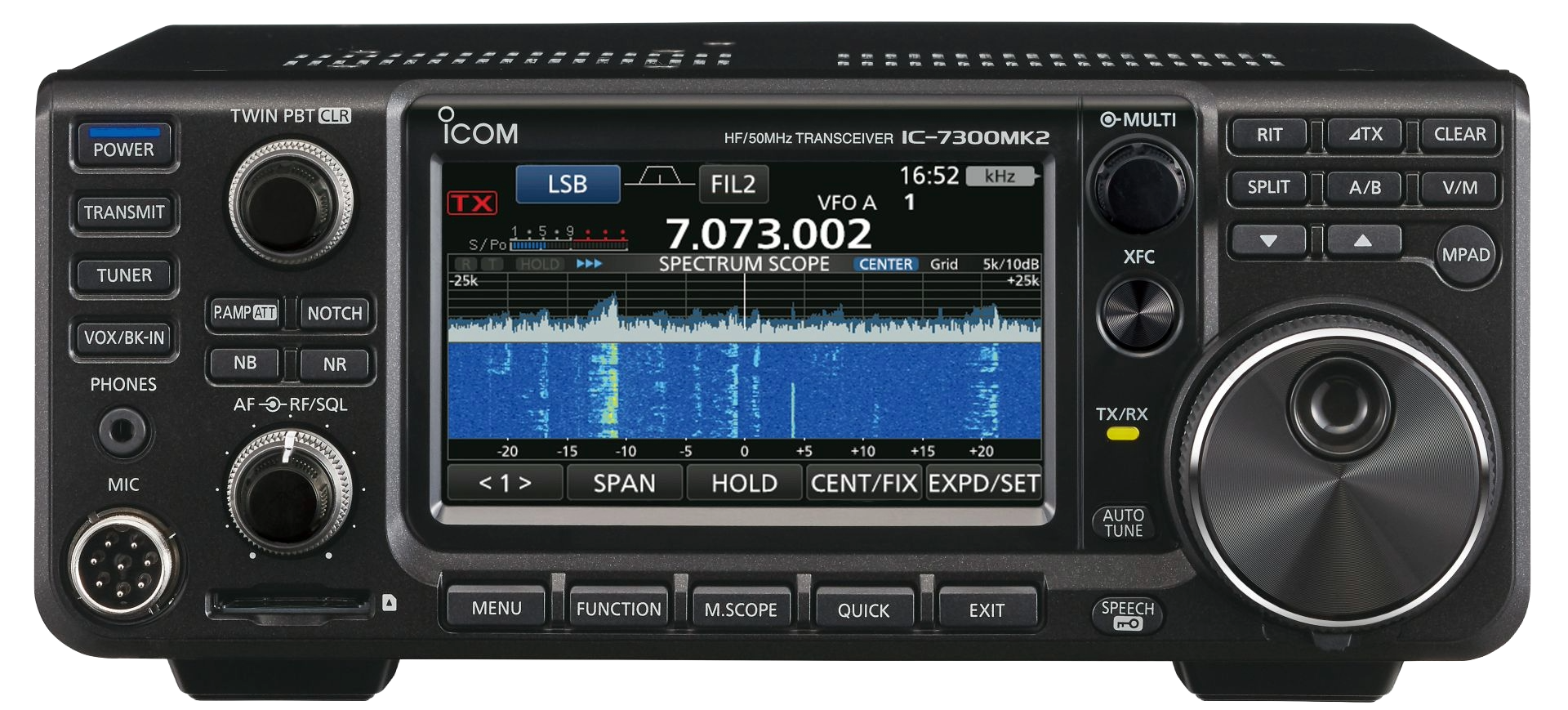1568x710 pixels.
Task: Tap the 7.073.002 frequency readout
Action: point(768,234)
